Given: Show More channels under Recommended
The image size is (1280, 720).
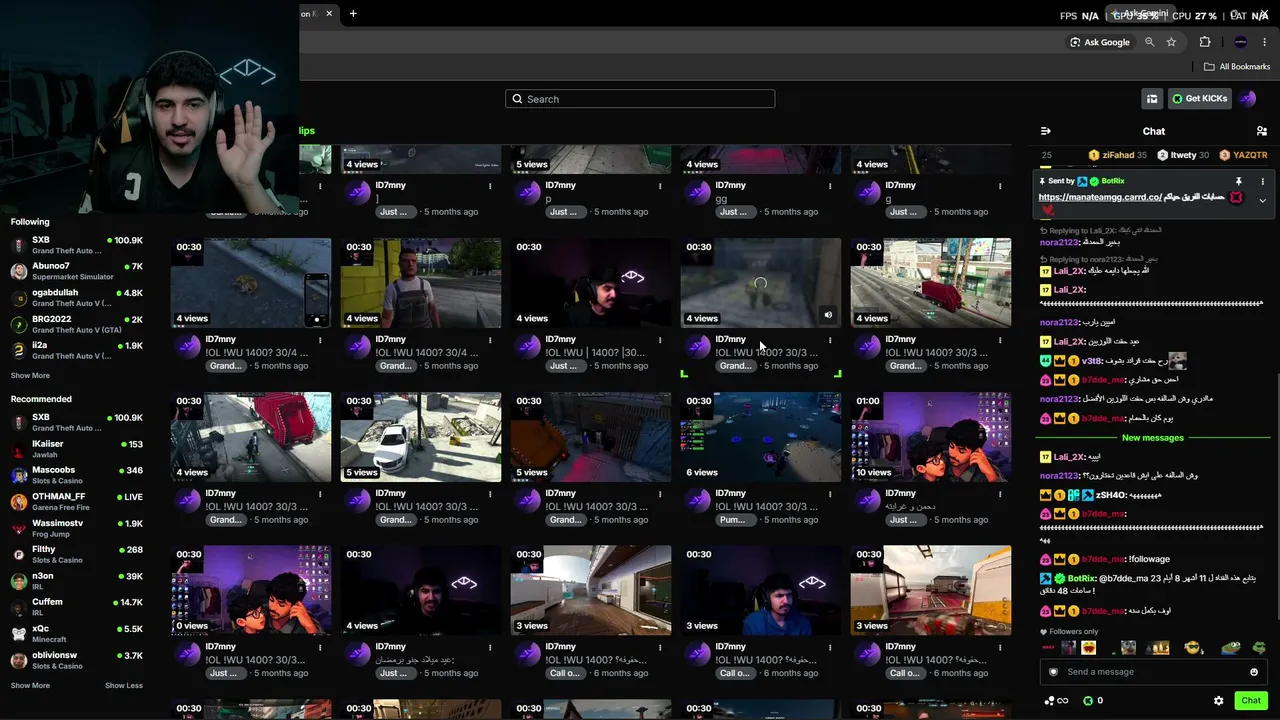Looking at the screenshot, I should point(30,686).
